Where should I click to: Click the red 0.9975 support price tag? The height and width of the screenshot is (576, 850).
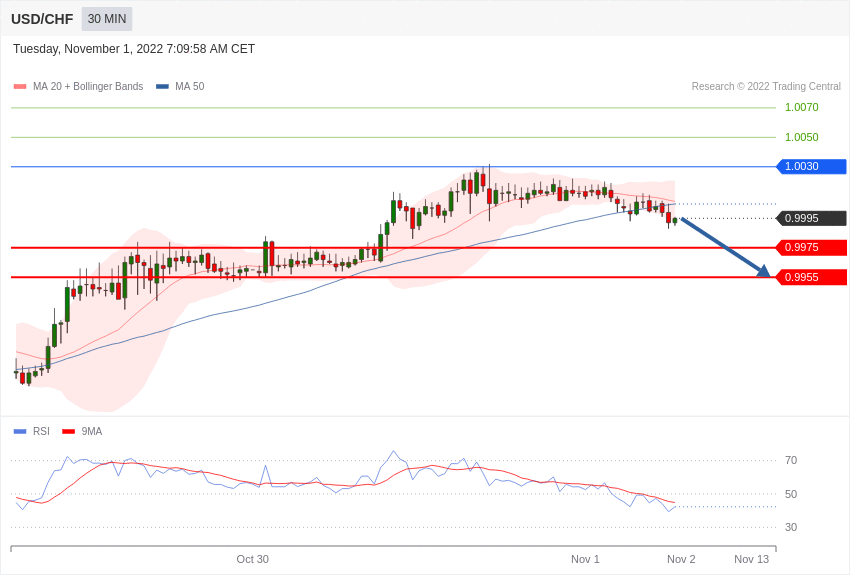point(812,248)
